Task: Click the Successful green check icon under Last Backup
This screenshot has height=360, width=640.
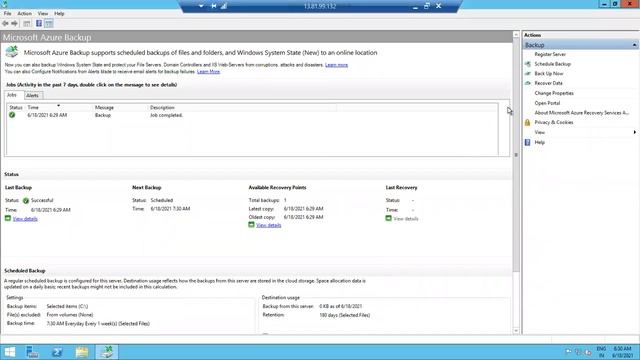Action: click(x=26, y=200)
